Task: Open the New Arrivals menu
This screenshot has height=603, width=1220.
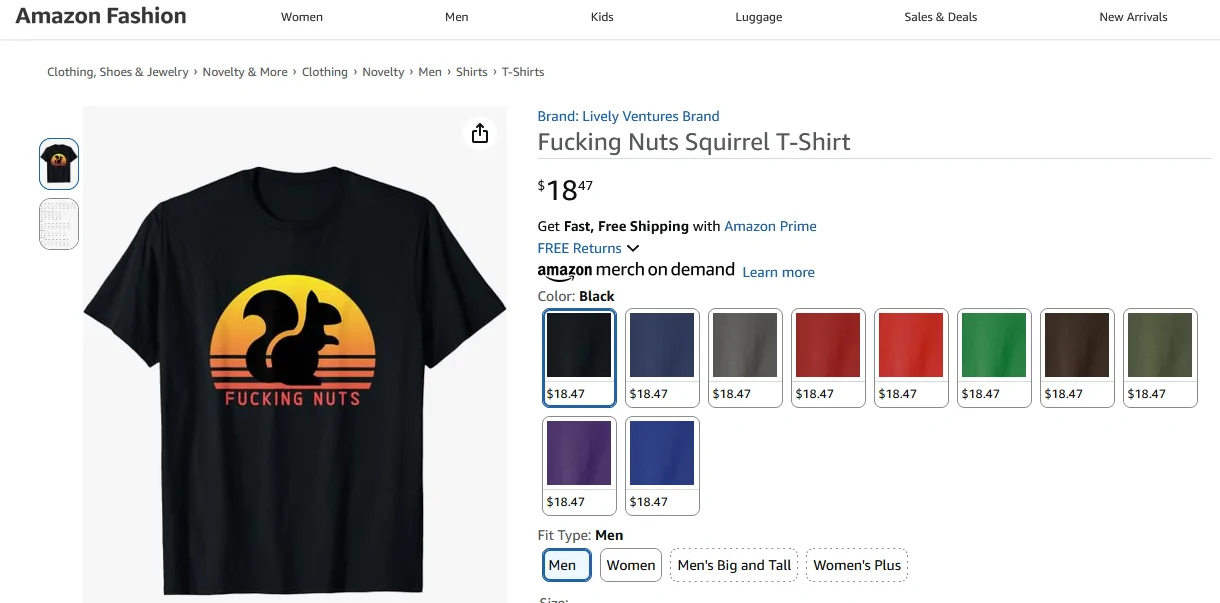Action: pos(1133,17)
